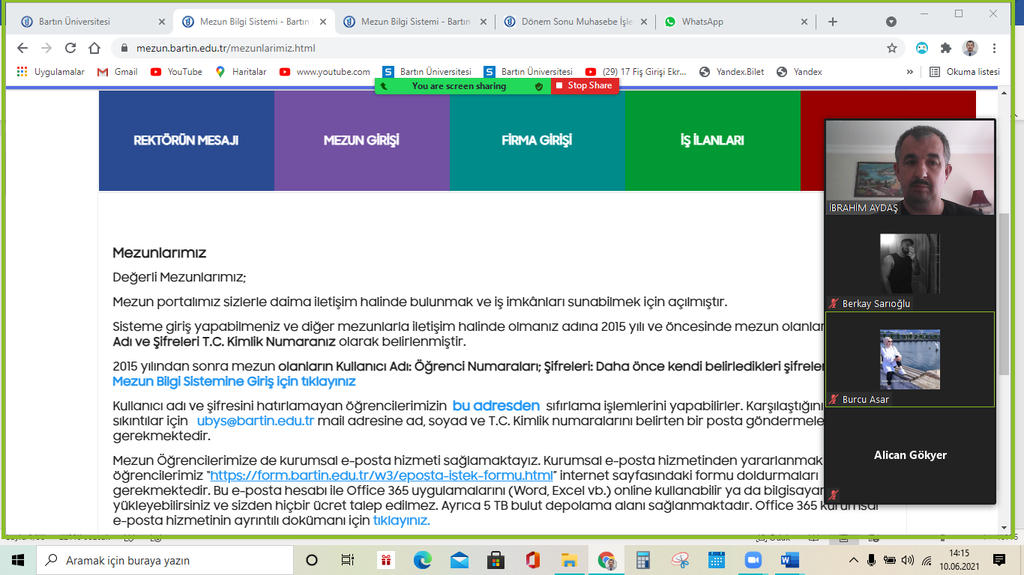Open Yandex.Bilet bookmark
This screenshot has height=575, width=1024.
coord(731,72)
